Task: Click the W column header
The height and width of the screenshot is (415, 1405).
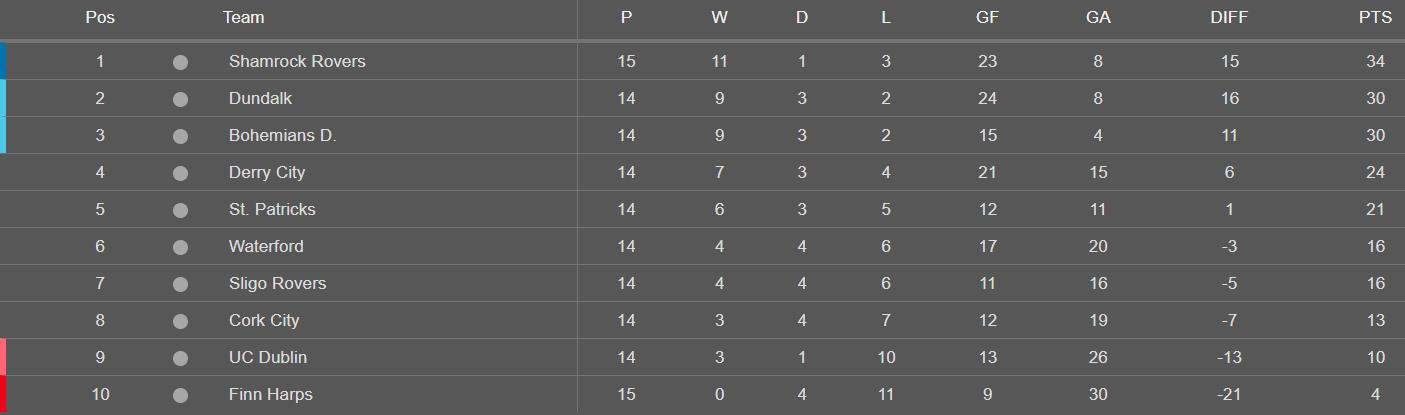Action: (x=719, y=17)
